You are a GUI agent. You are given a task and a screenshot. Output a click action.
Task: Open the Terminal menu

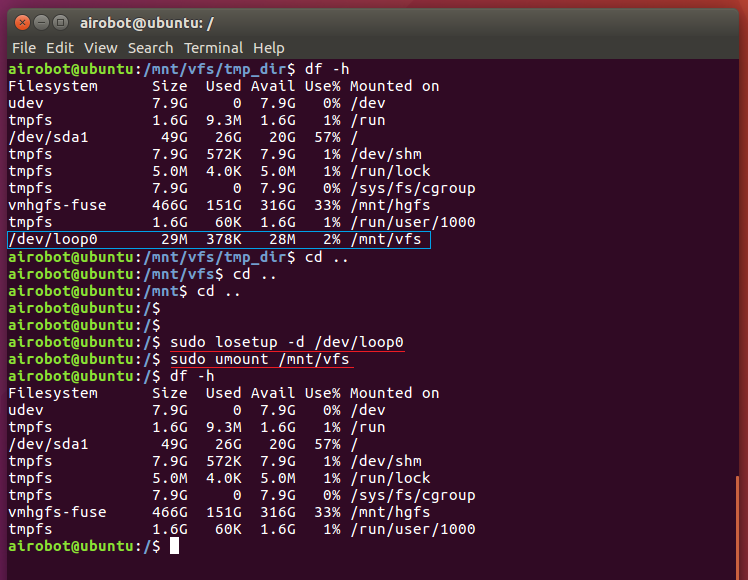click(x=213, y=48)
